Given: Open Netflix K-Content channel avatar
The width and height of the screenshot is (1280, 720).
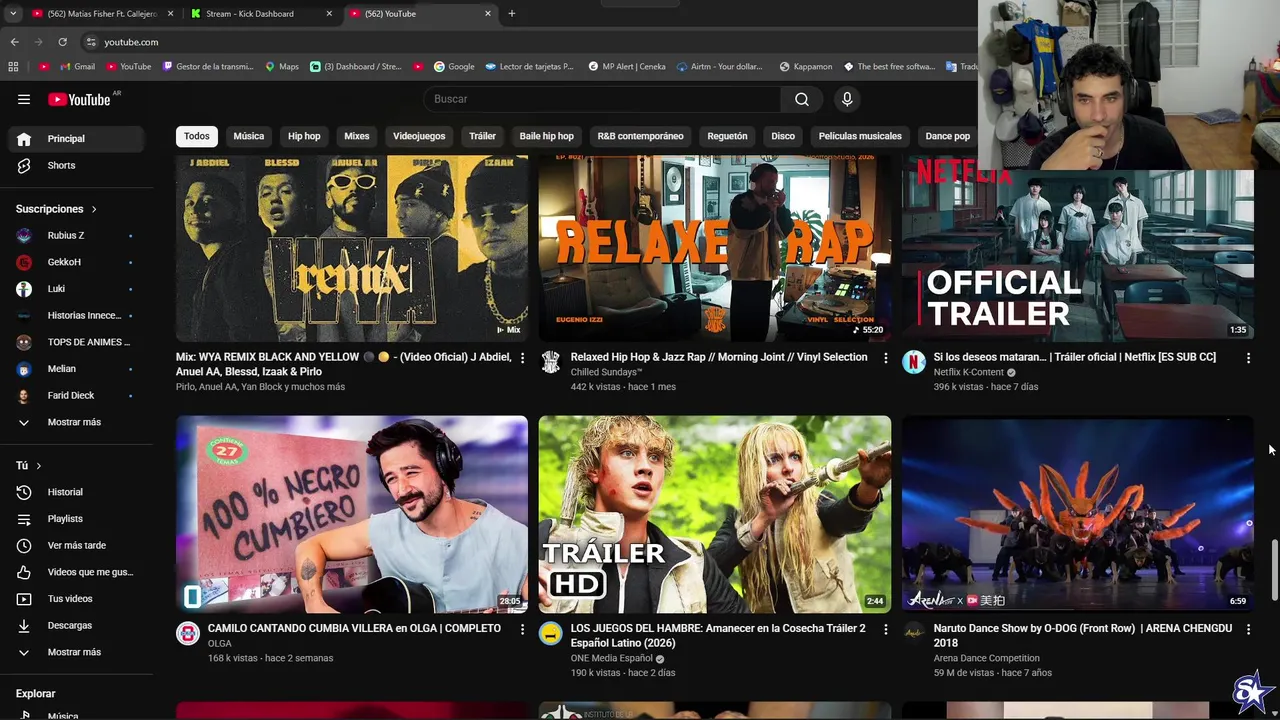Looking at the screenshot, I should click(x=914, y=362).
